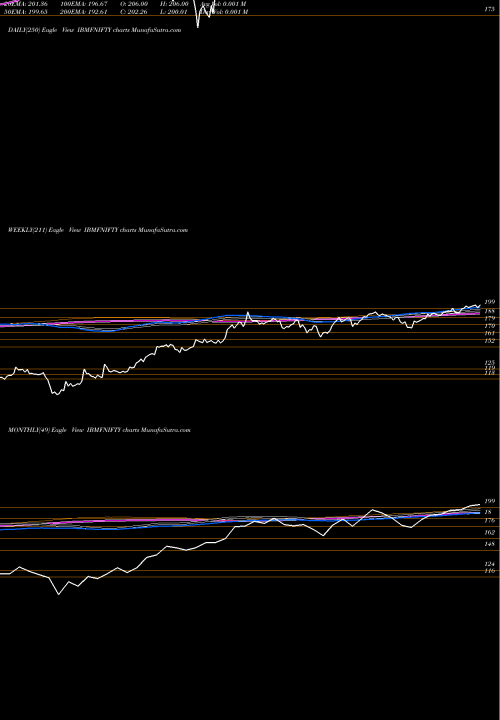Screen dimensions: 500x720
Task: Click the O: 206.00 open price
Action: point(134,3)
